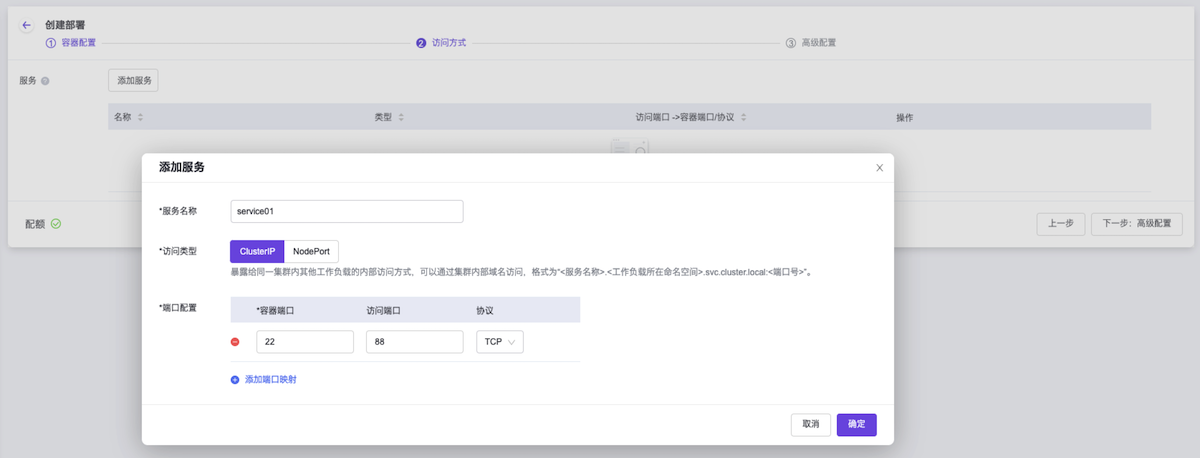Viewport: 1200px width, 458px height.
Task: Sort by 类型 column sort icon
Action: coord(401,118)
